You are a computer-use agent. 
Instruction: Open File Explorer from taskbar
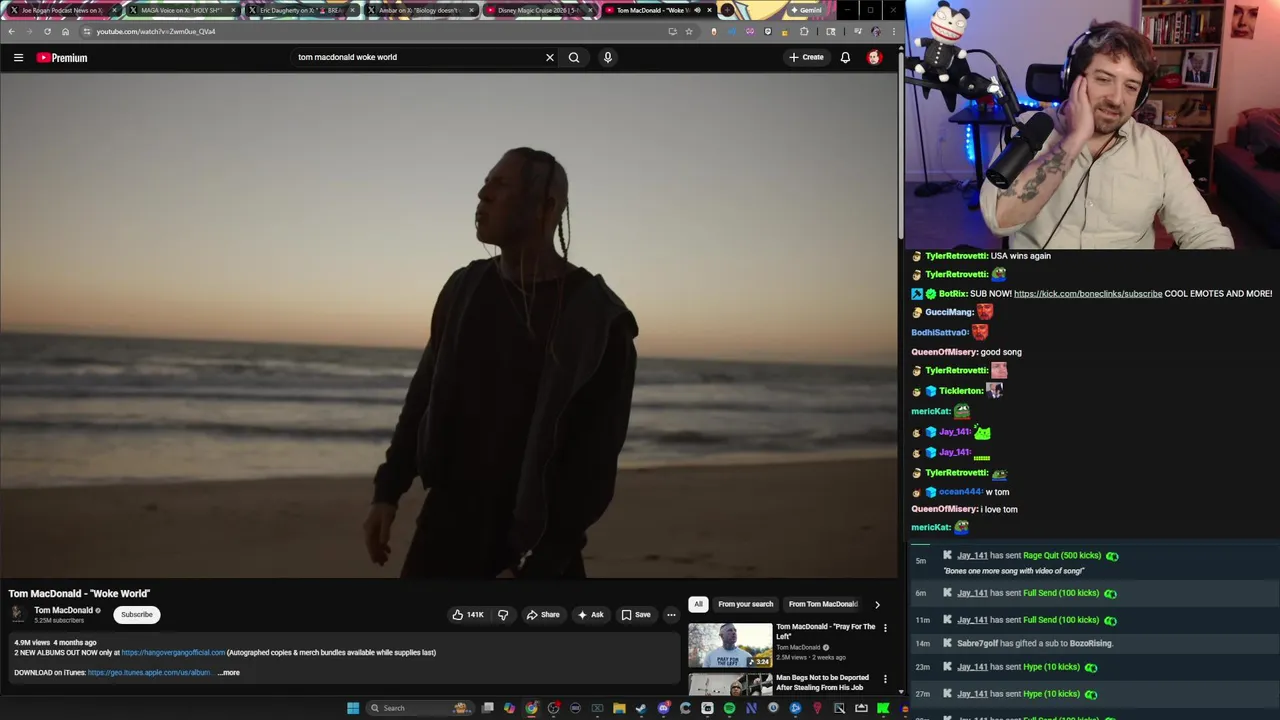point(619,708)
